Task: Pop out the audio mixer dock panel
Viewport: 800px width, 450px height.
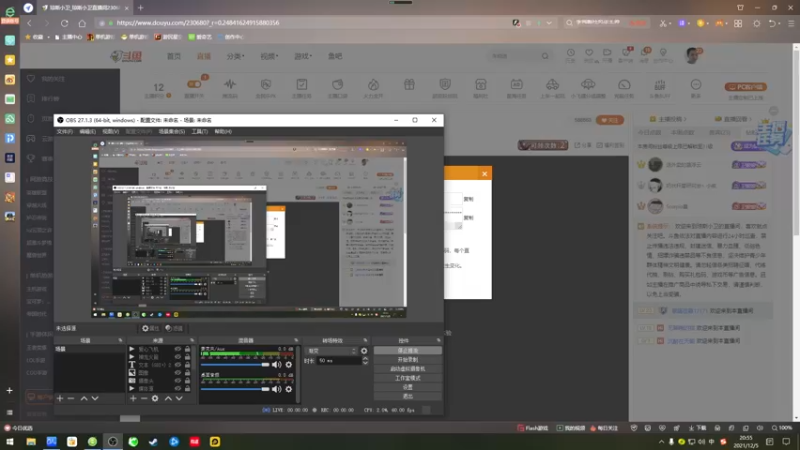Action: coord(296,340)
